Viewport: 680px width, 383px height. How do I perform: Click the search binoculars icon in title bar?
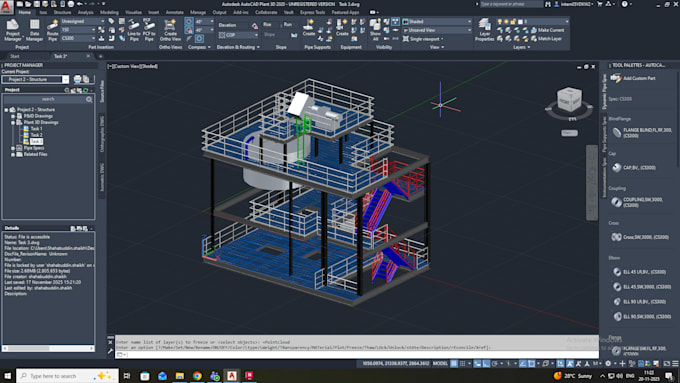(x=548, y=4)
